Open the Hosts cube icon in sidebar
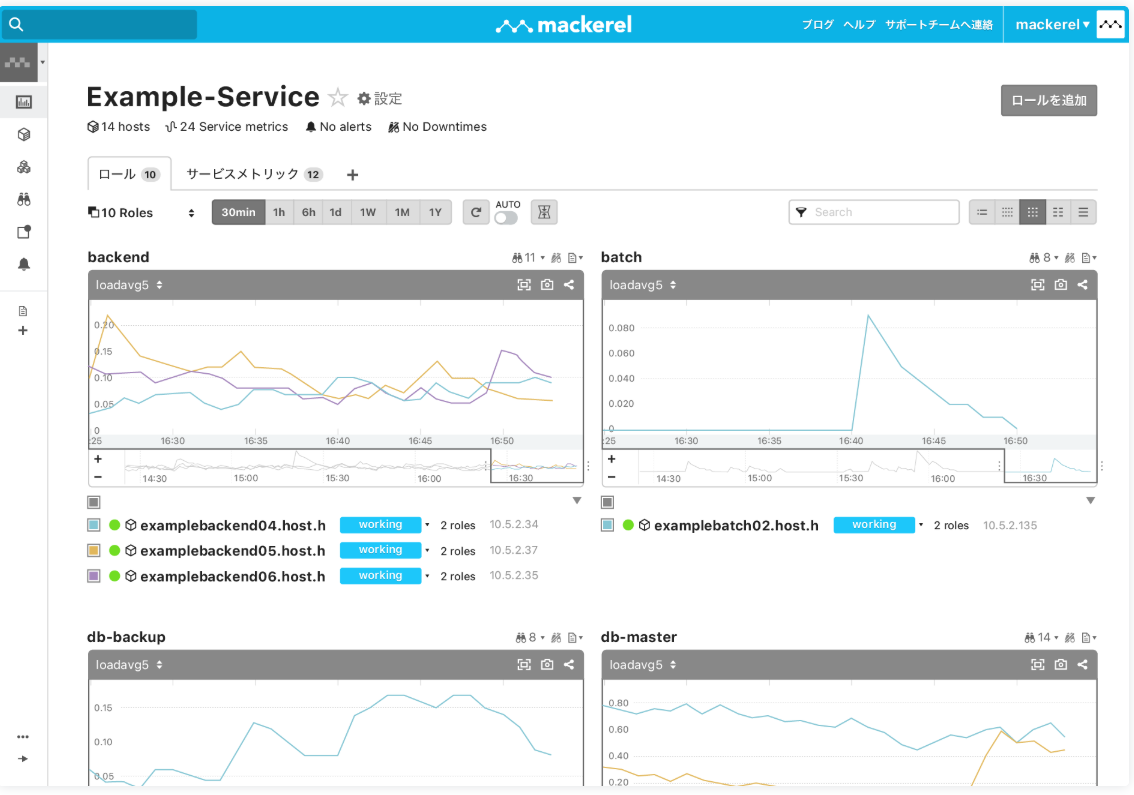Screen dimensions: 1134x795 pyautogui.click(x=24, y=135)
